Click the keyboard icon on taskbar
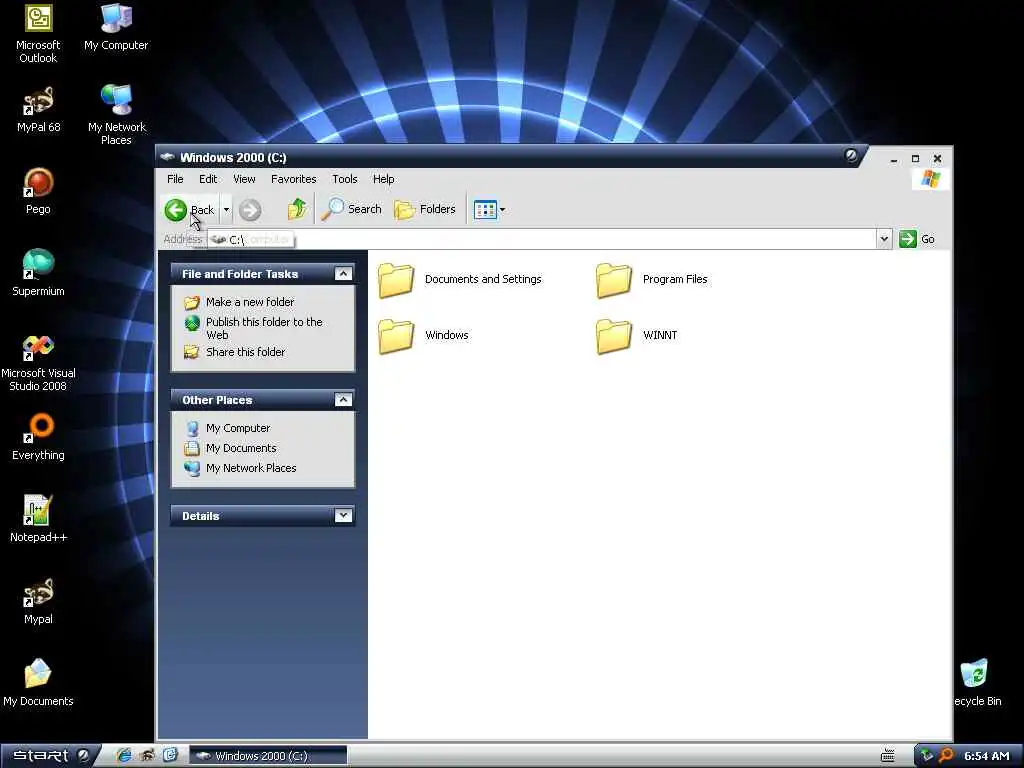This screenshot has width=1024, height=768. tap(888, 756)
